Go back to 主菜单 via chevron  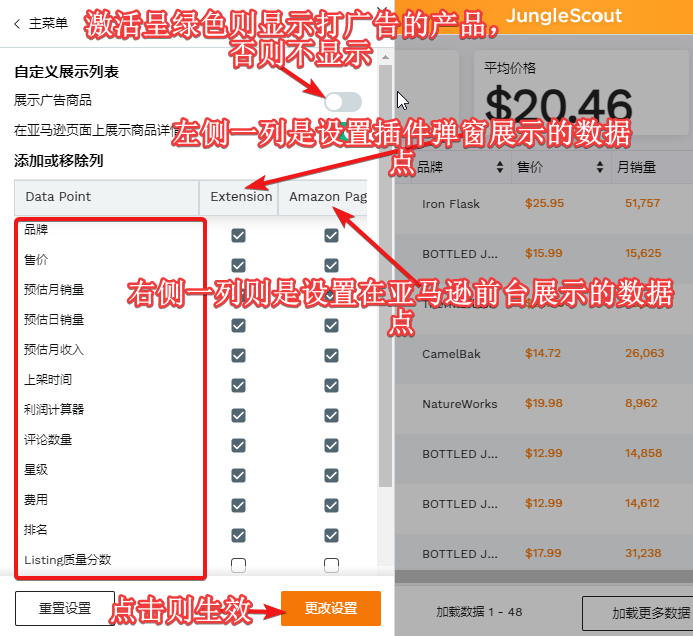(x=17, y=23)
